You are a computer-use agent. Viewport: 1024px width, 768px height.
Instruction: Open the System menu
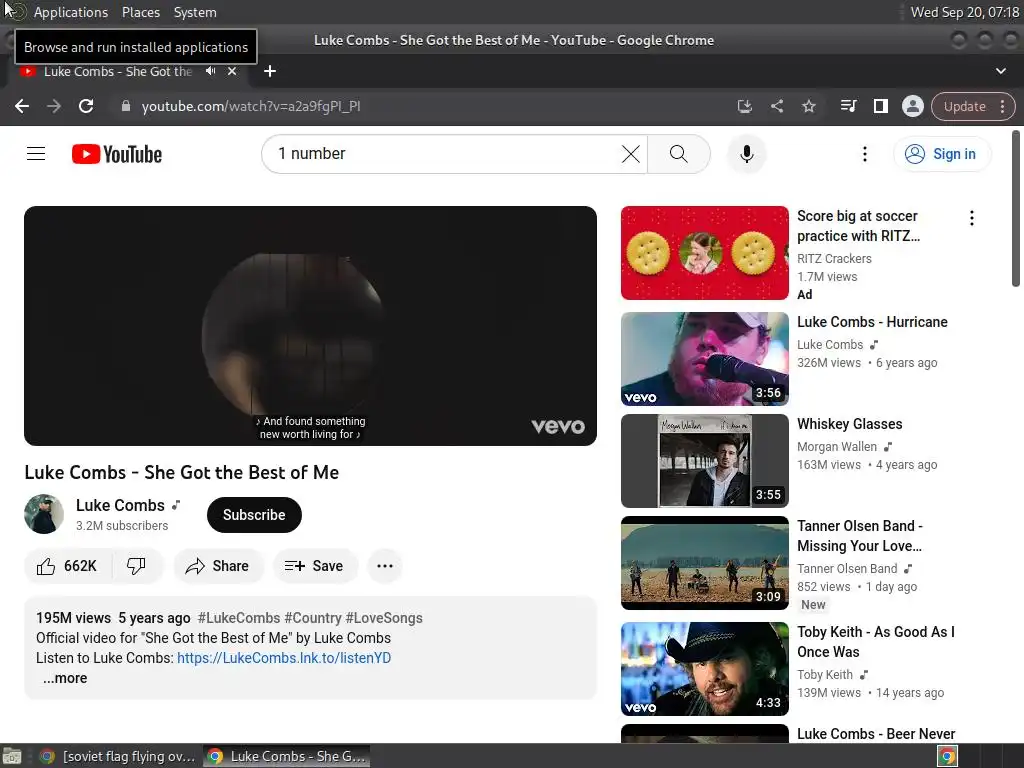(195, 12)
